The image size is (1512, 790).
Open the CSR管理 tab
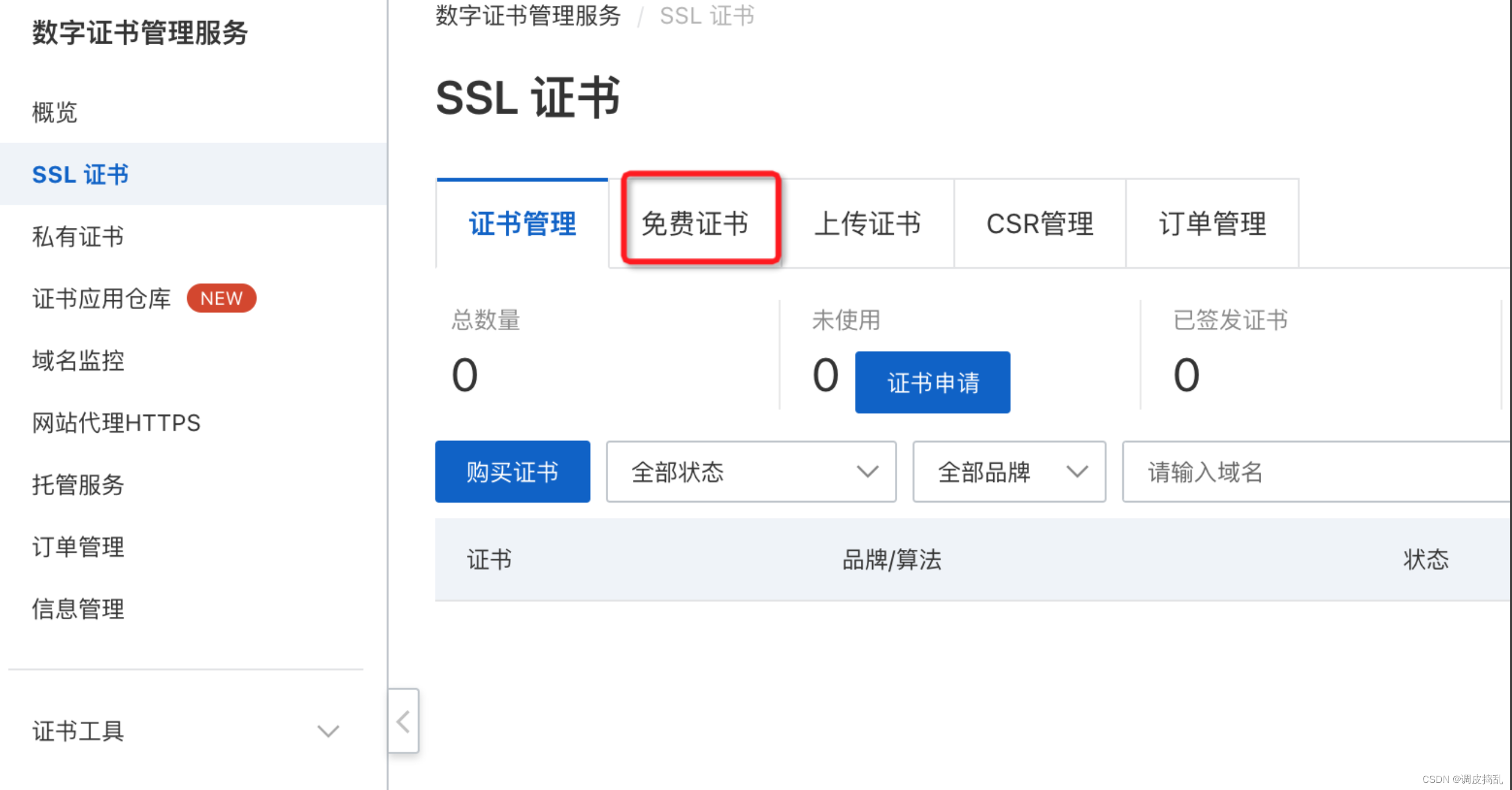click(1039, 224)
